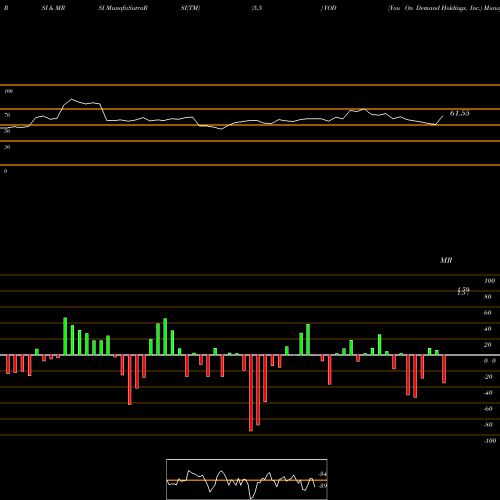Click the MR axis label 80
The image size is (500, 500).
[488, 297]
